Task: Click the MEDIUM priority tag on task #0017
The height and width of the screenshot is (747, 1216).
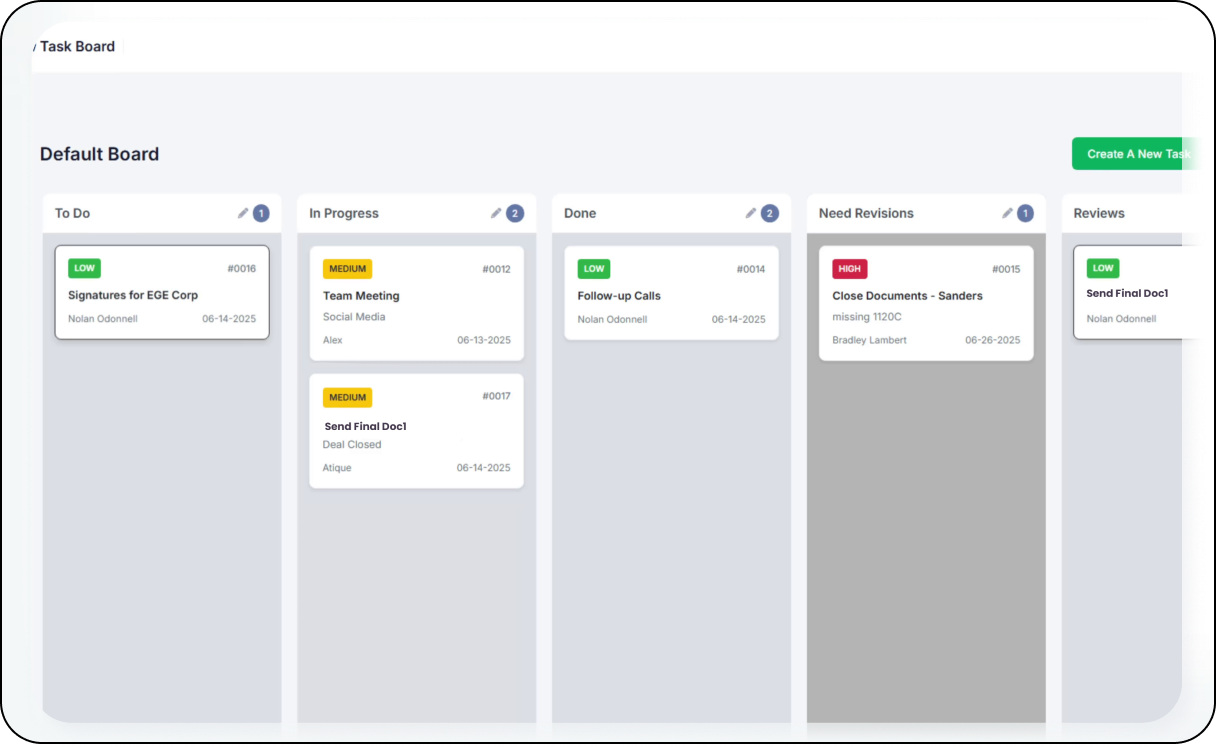Action: (x=347, y=397)
